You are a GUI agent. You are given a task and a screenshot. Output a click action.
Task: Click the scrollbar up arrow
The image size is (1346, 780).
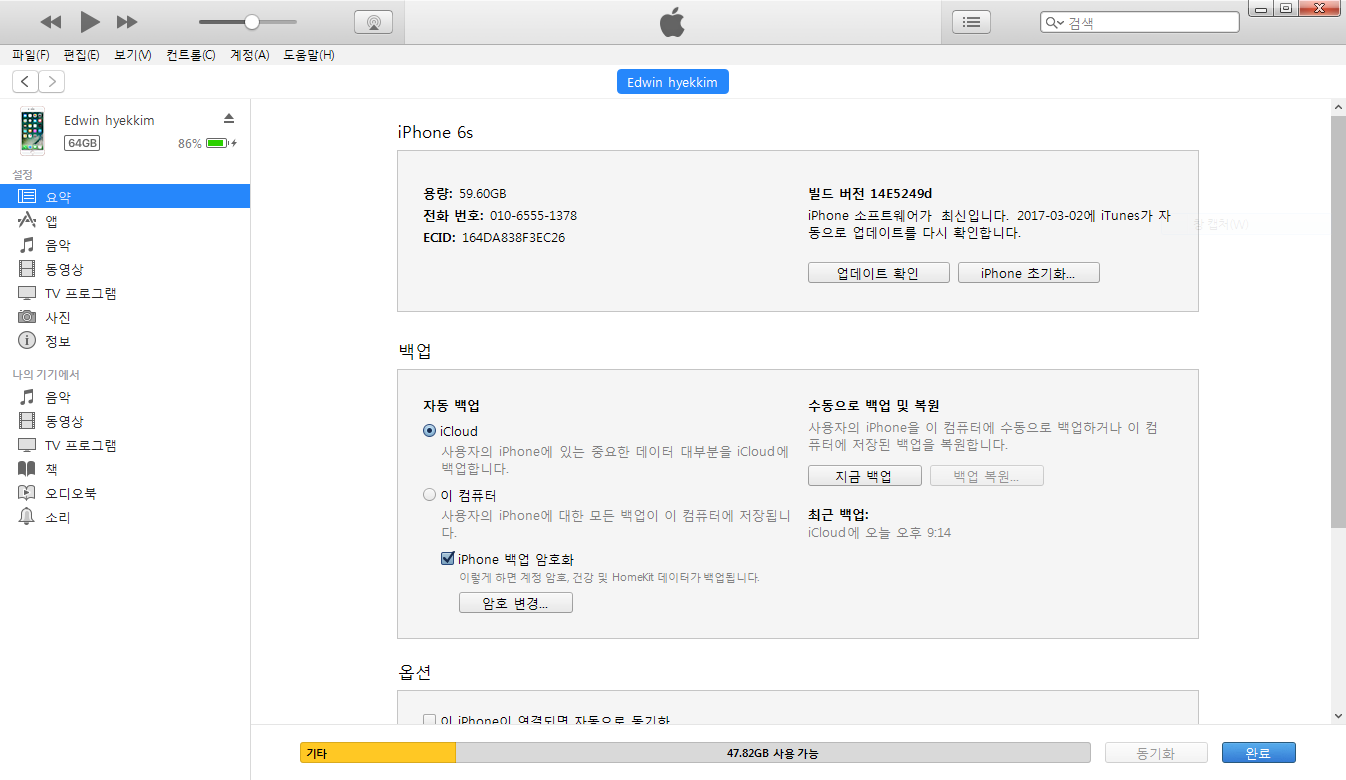1338,106
